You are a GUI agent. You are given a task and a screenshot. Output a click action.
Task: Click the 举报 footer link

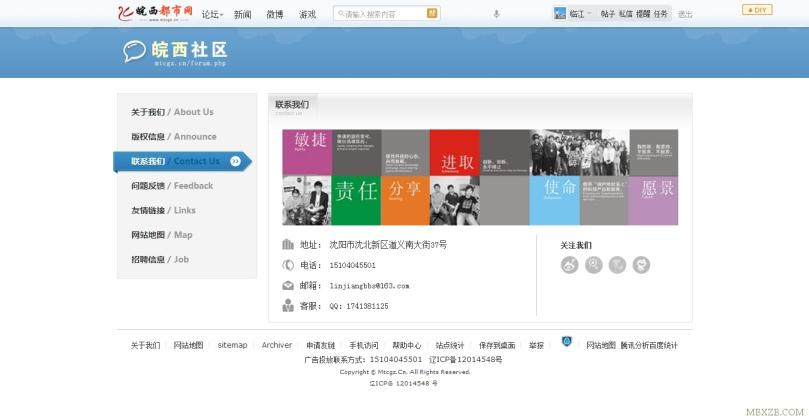point(536,346)
